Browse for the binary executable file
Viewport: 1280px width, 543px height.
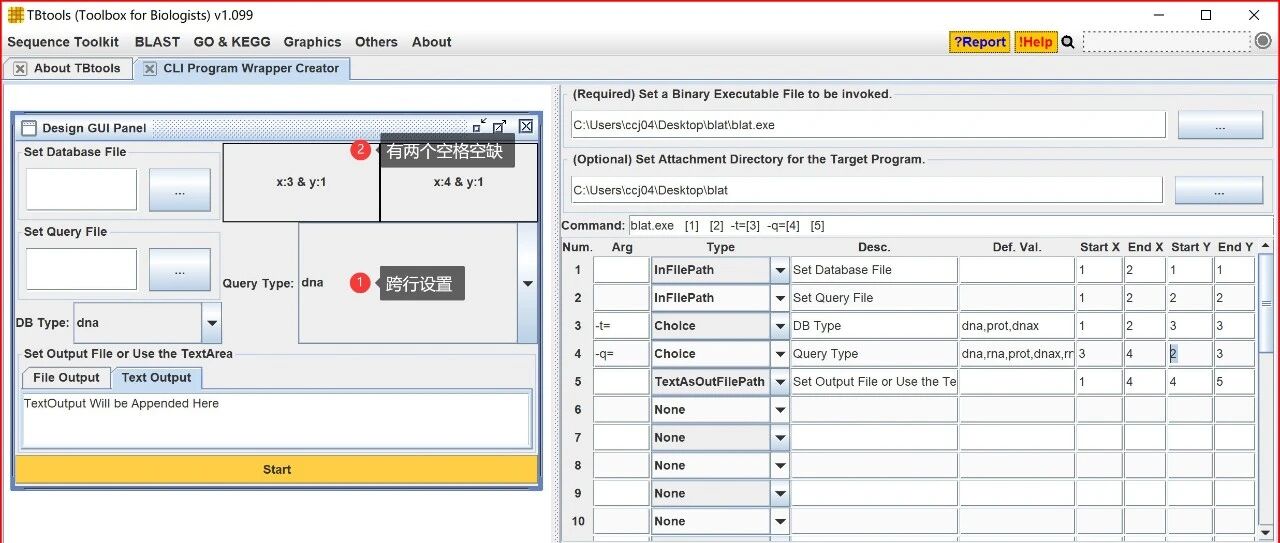[x=1220, y=125]
